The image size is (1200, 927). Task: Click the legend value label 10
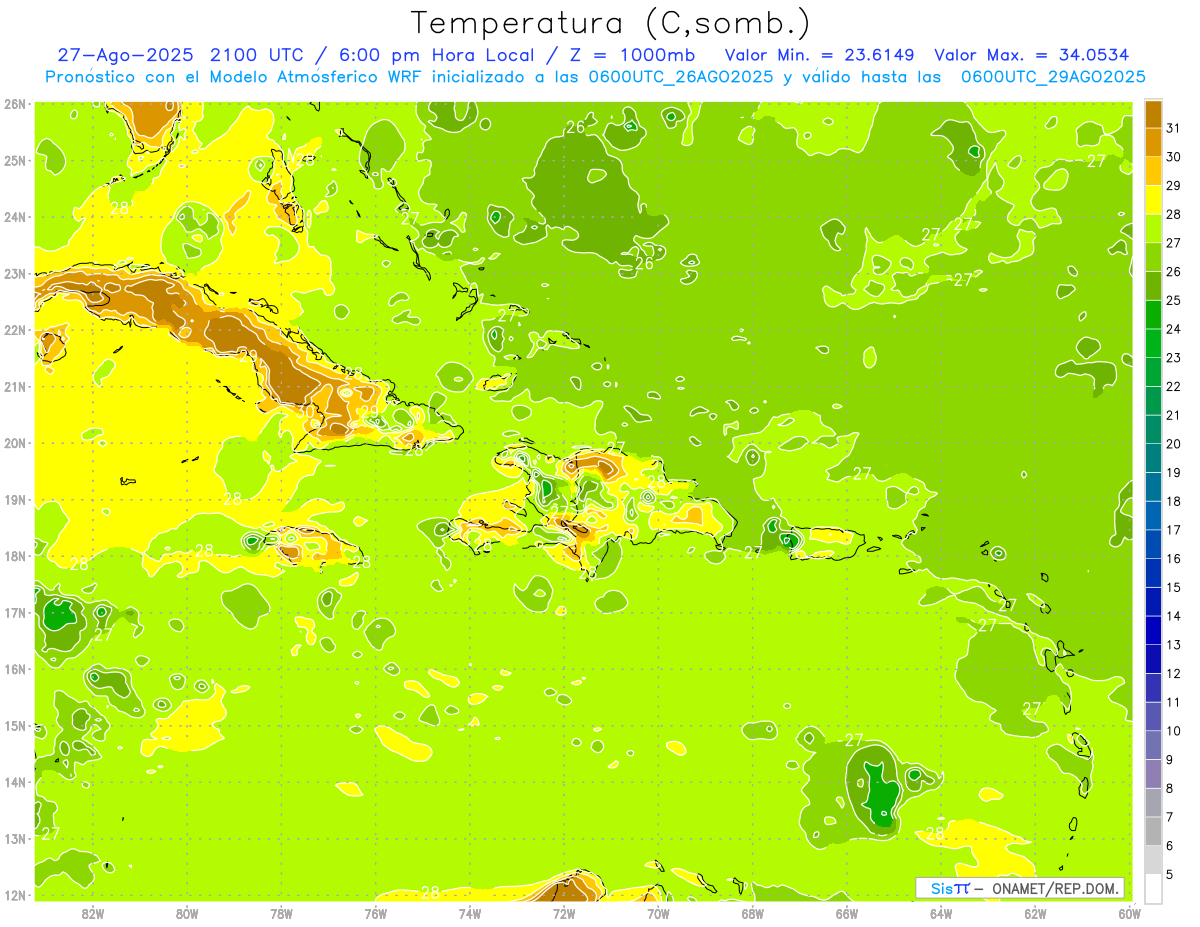[1173, 731]
